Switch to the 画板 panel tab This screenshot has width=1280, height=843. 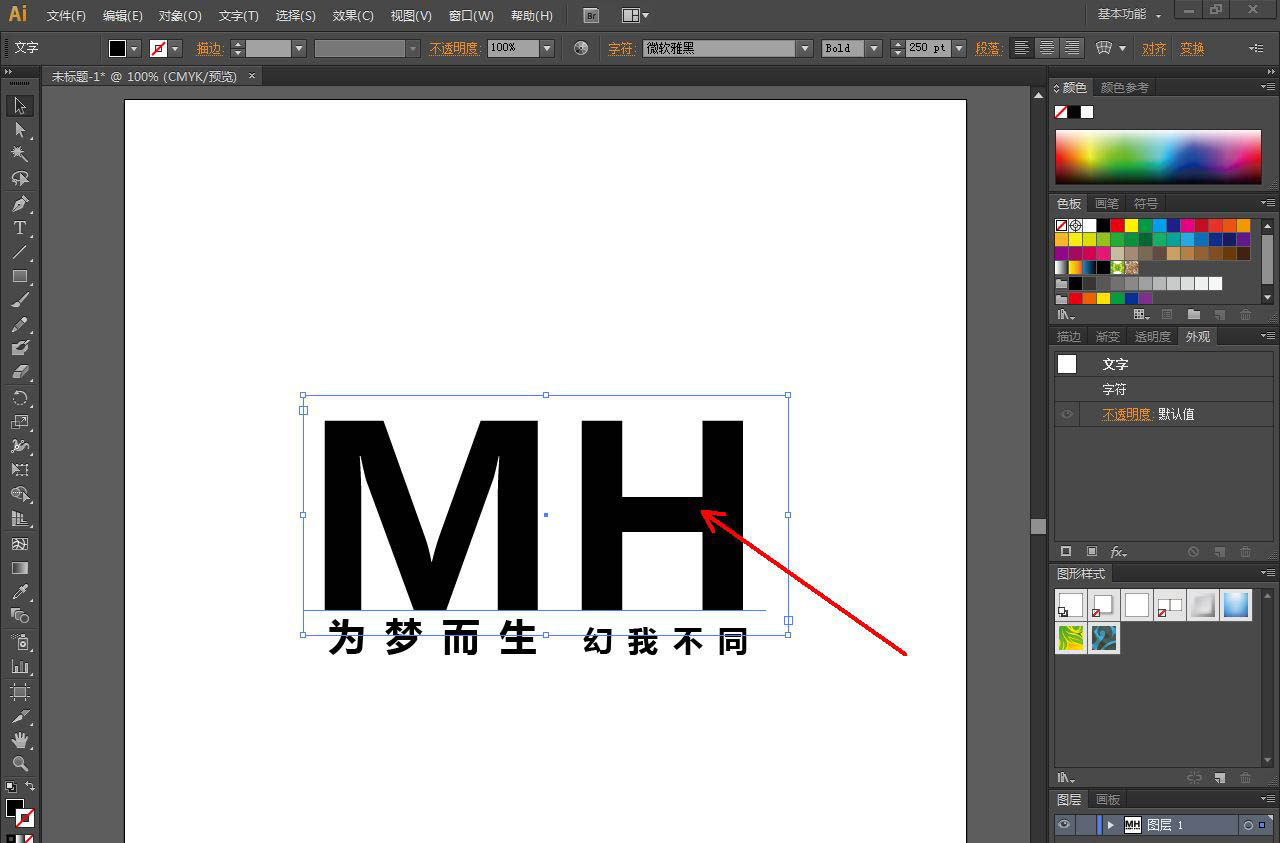(x=1108, y=799)
